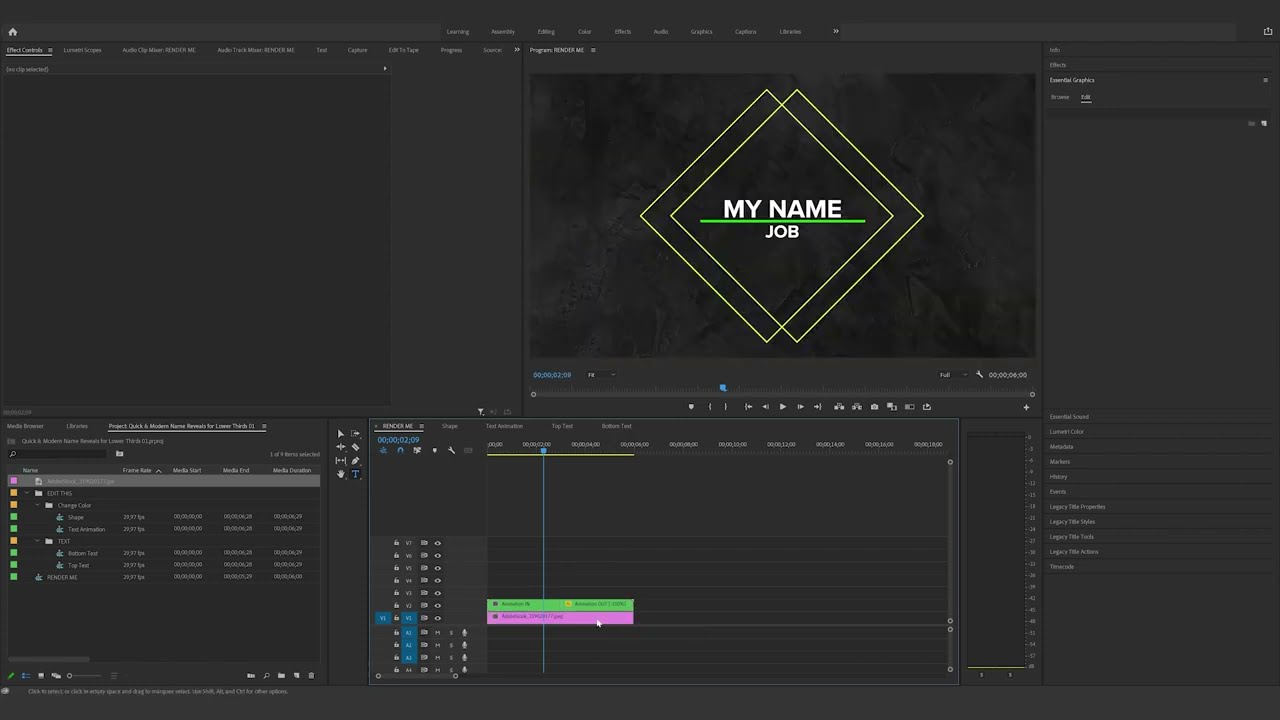Mute audio track A1
The width and height of the screenshot is (1280, 720).
[437, 632]
